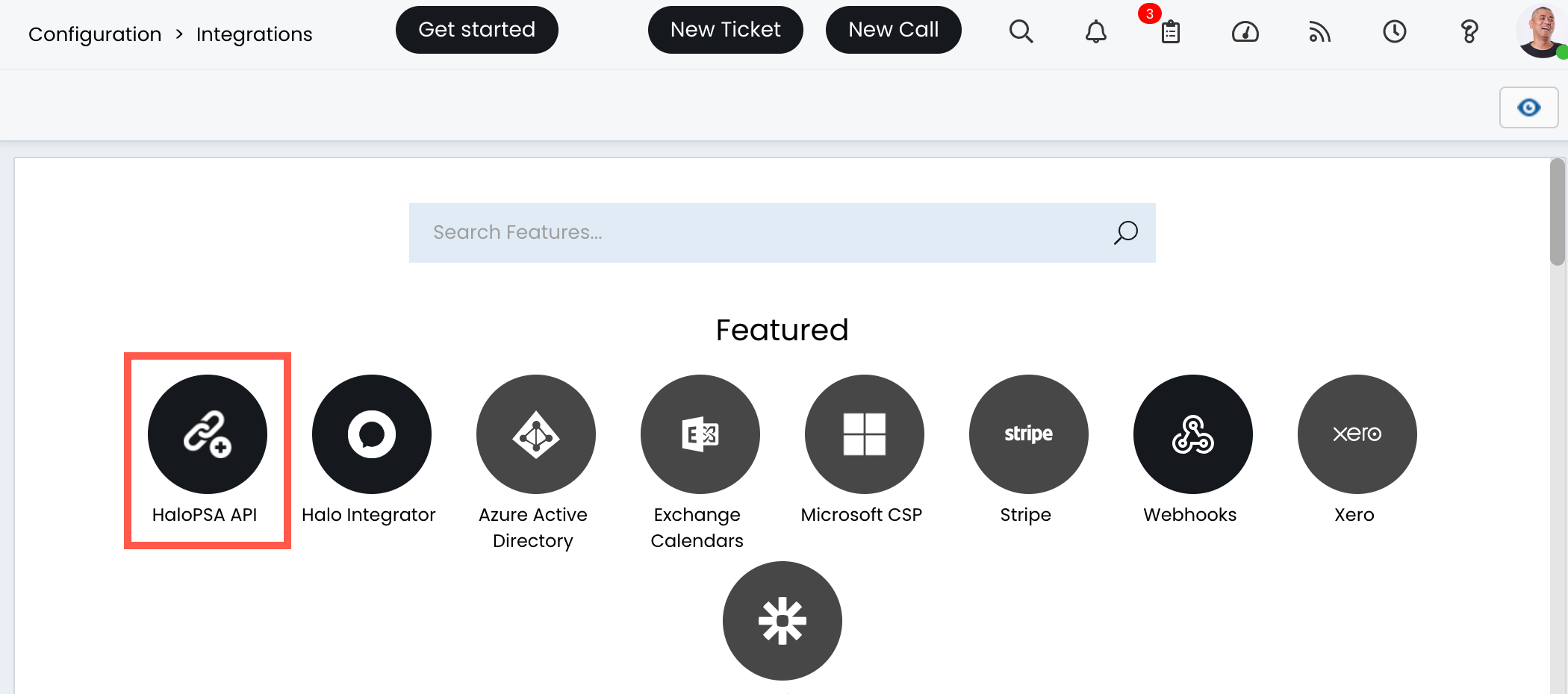Image resolution: width=1568 pixels, height=694 pixels.
Task: Toggle the eye visibility button
Action: coord(1528,107)
